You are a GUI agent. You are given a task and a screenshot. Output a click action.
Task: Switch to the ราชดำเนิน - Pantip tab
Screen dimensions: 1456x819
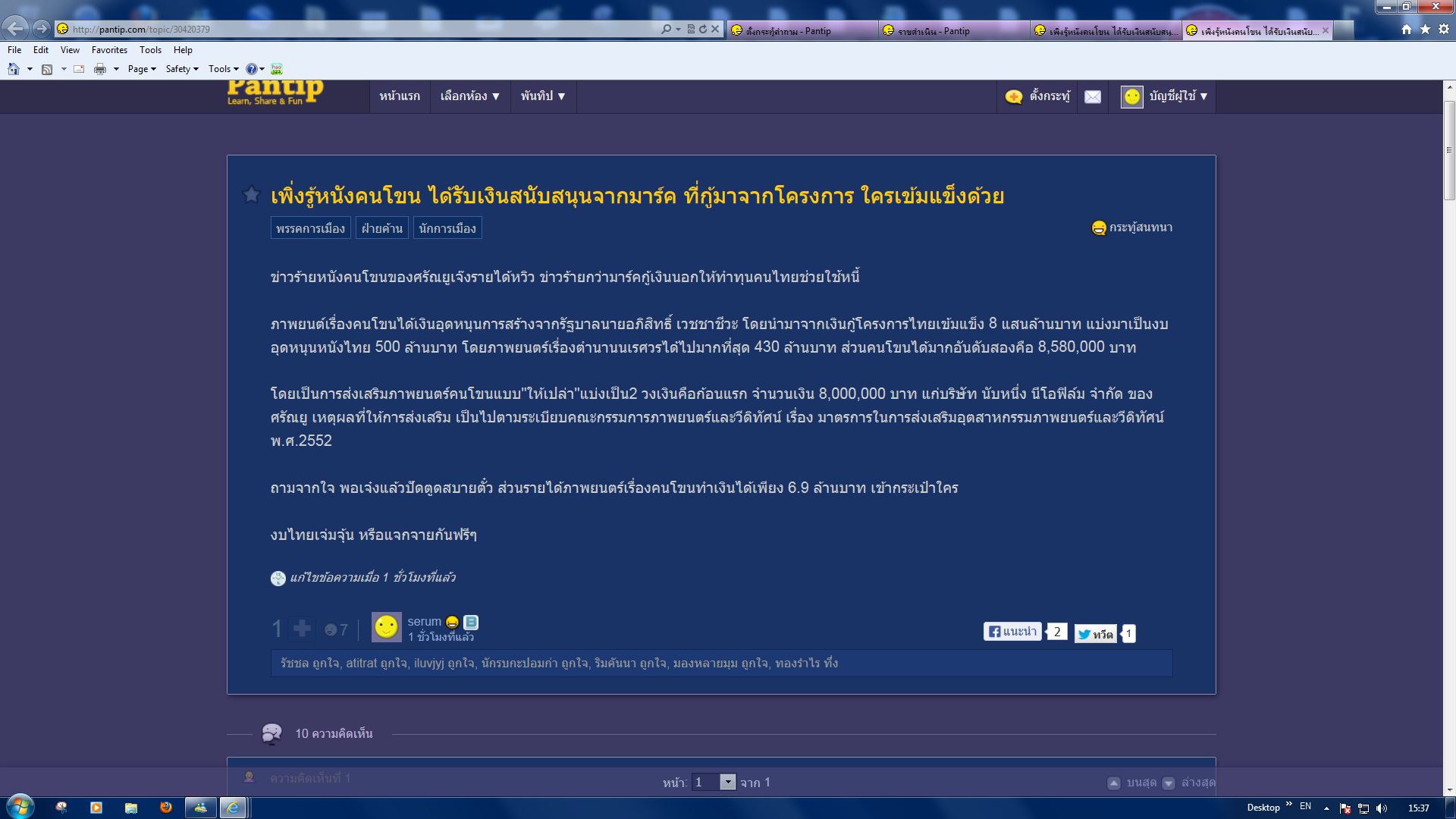click(934, 31)
